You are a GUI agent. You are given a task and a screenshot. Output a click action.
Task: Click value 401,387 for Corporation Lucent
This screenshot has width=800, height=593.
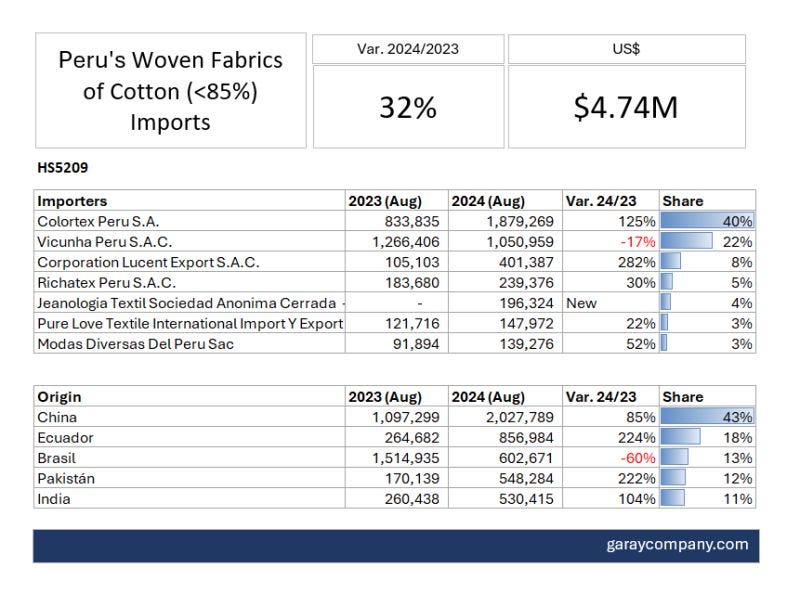526,262
